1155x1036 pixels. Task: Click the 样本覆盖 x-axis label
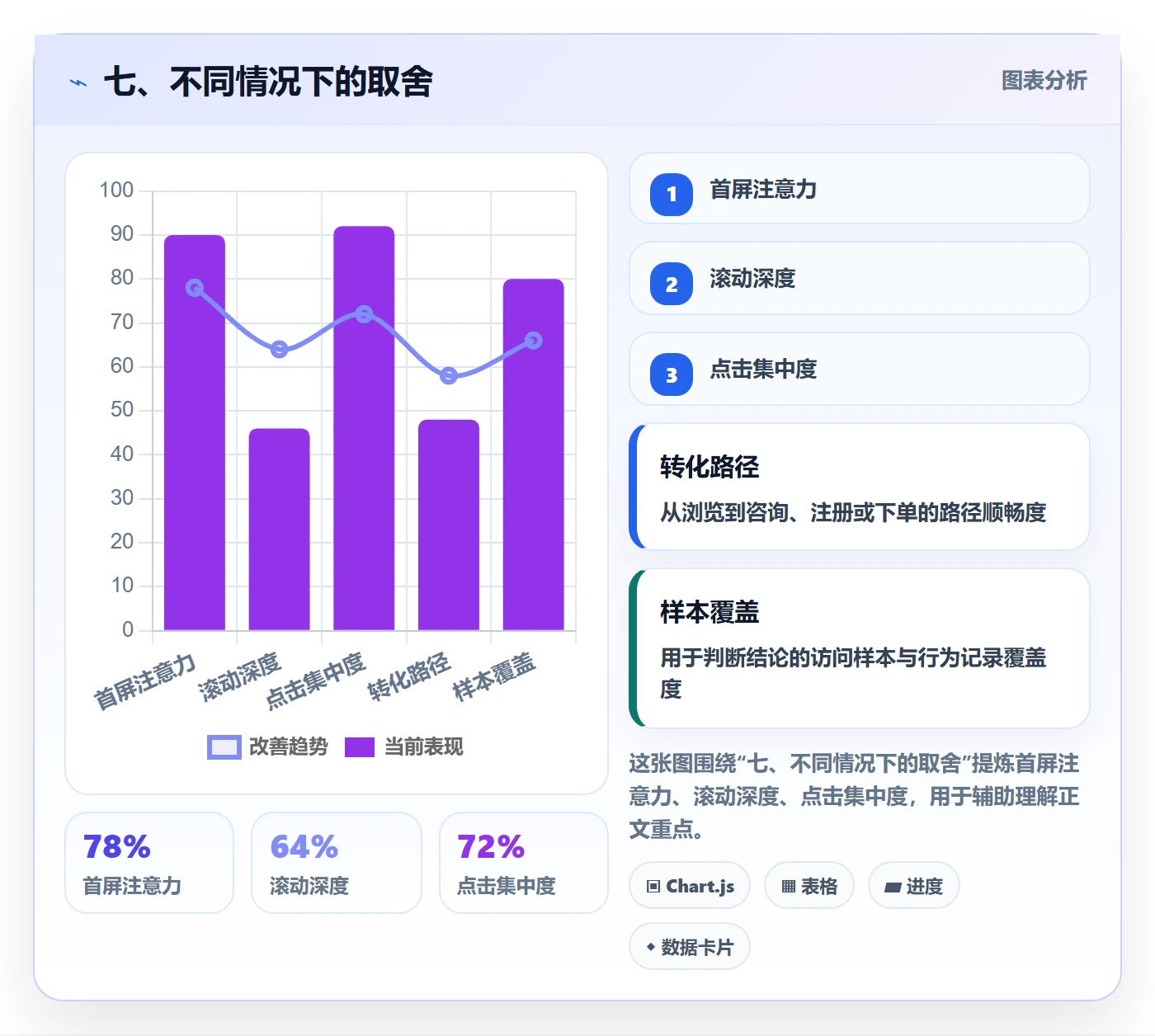coord(495,676)
